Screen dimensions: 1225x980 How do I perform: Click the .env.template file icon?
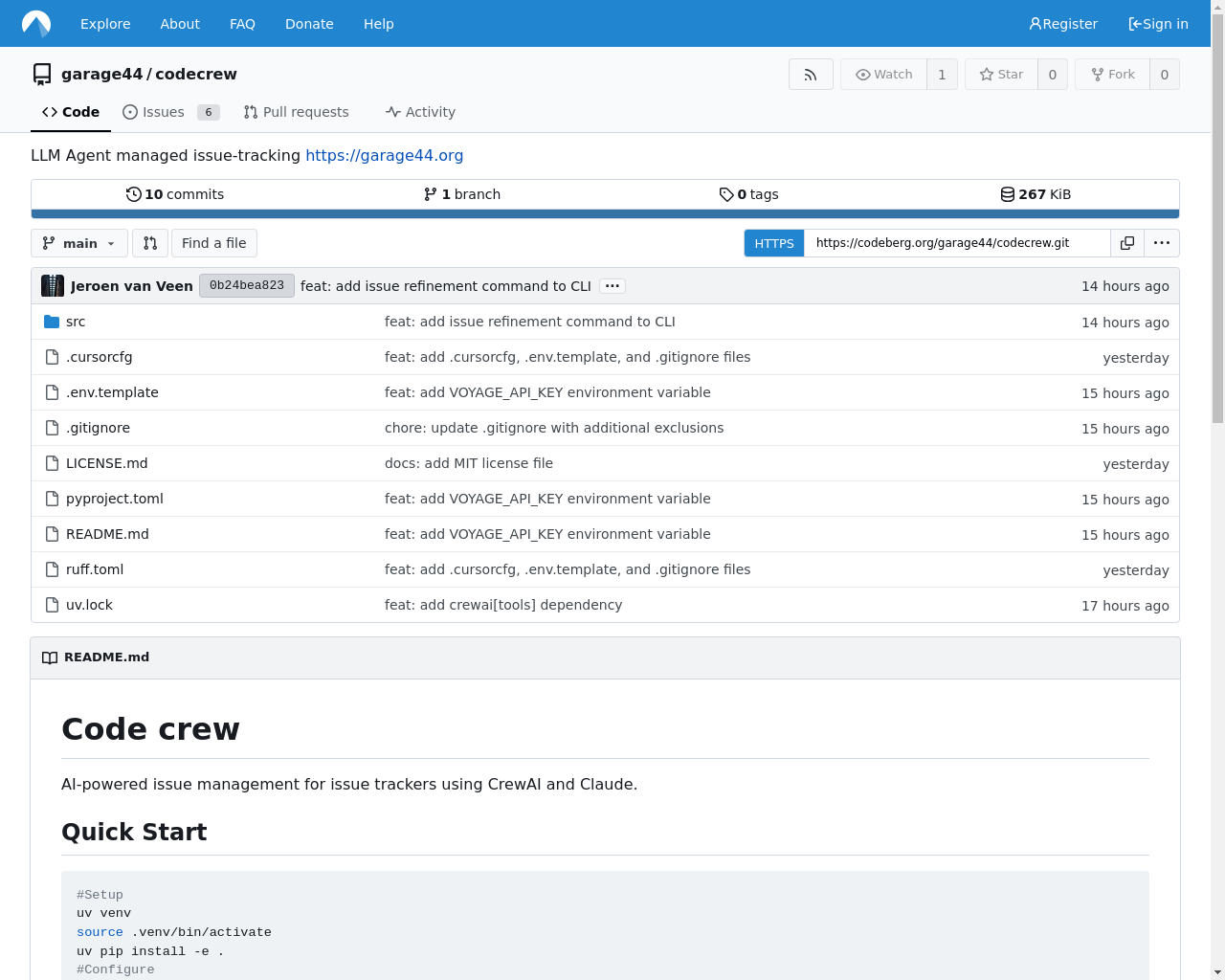pyautogui.click(x=53, y=392)
